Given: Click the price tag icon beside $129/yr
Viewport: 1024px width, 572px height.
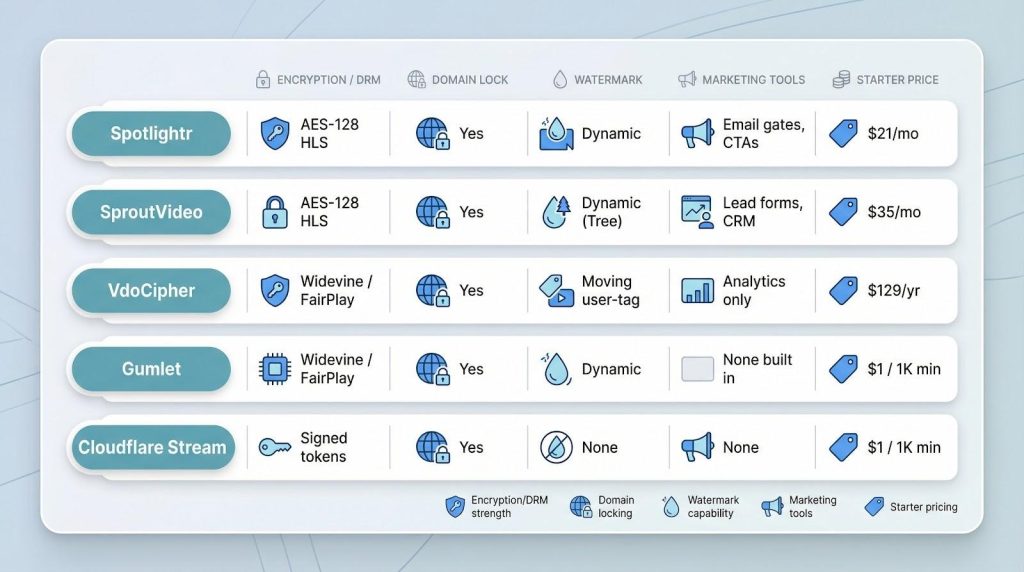Looking at the screenshot, I should [x=843, y=291].
